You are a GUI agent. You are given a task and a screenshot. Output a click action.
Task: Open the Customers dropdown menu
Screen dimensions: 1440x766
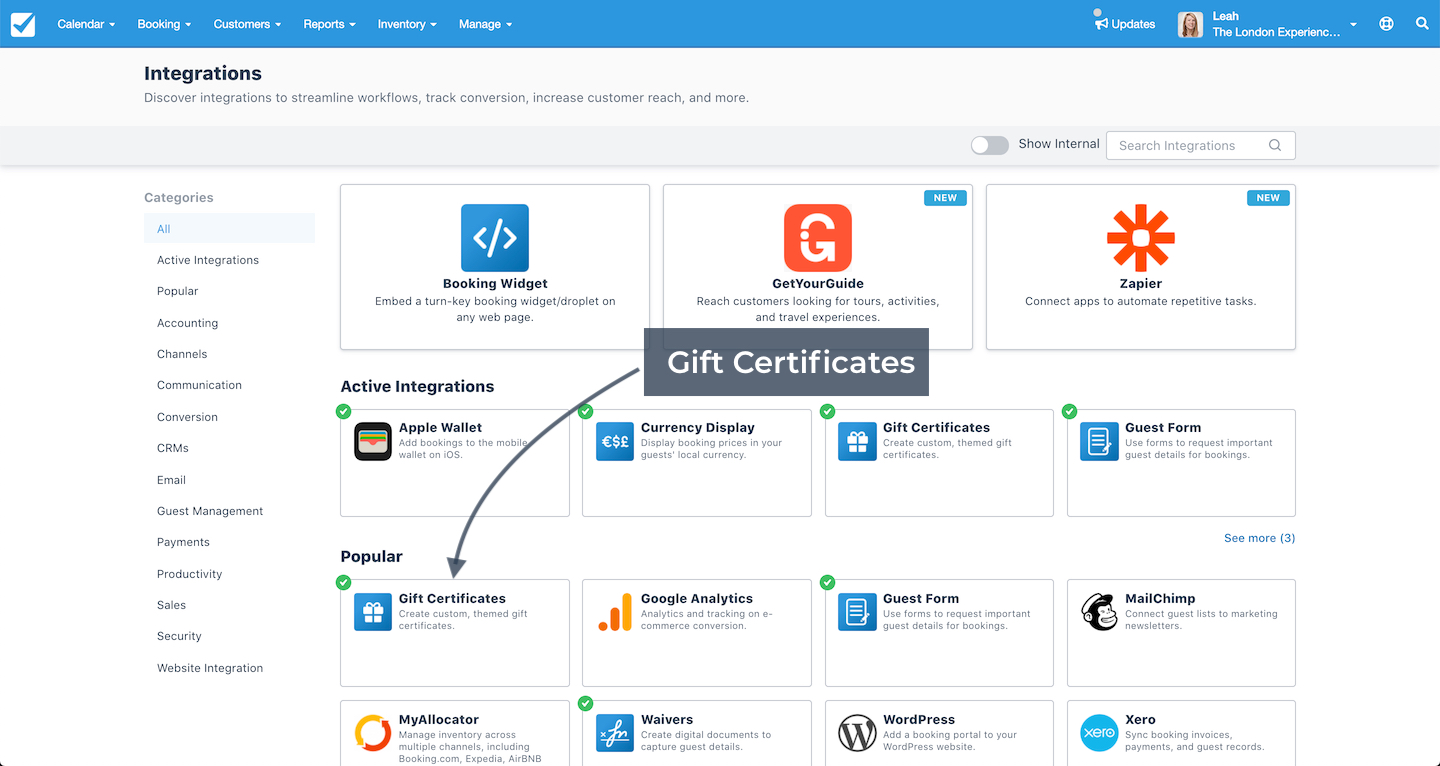(x=247, y=24)
